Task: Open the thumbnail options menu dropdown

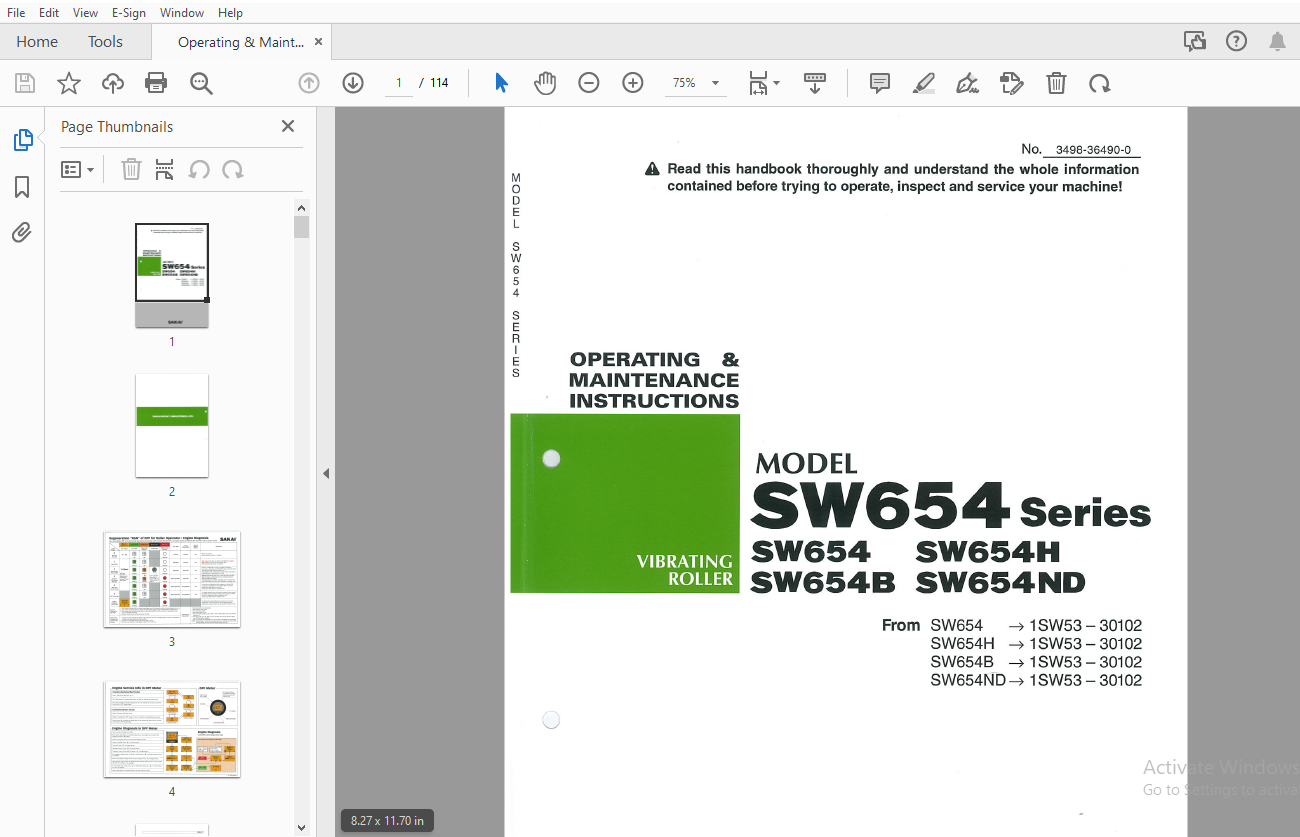Action: [78, 170]
